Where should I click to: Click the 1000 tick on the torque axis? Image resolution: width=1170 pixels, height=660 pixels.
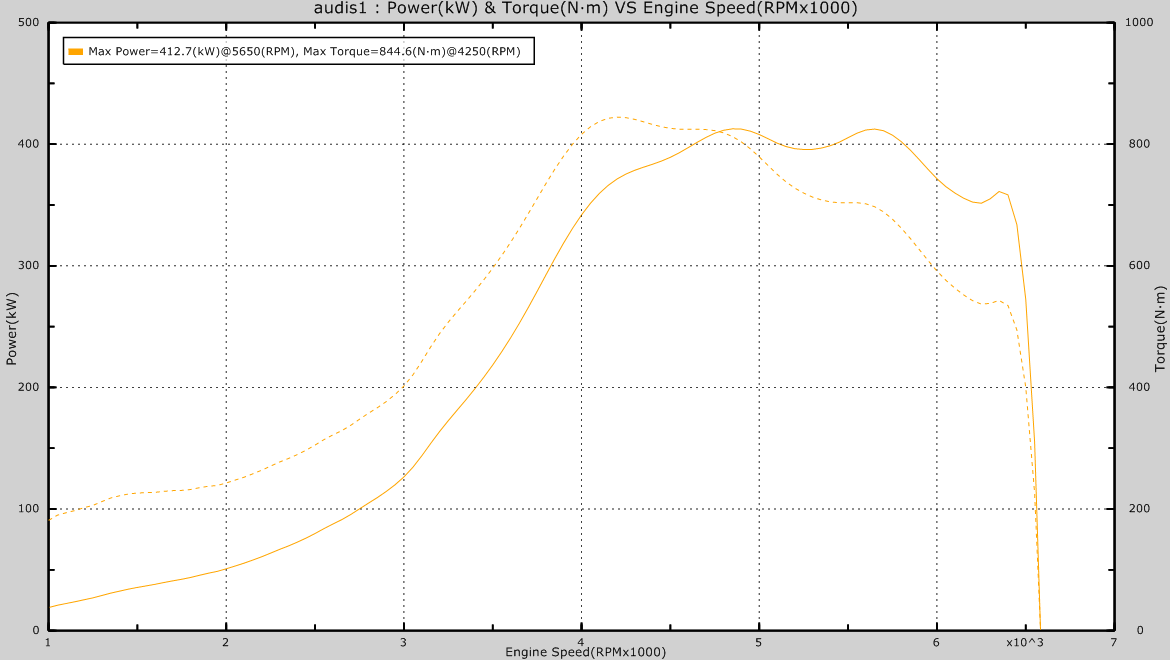(1137, 23)
